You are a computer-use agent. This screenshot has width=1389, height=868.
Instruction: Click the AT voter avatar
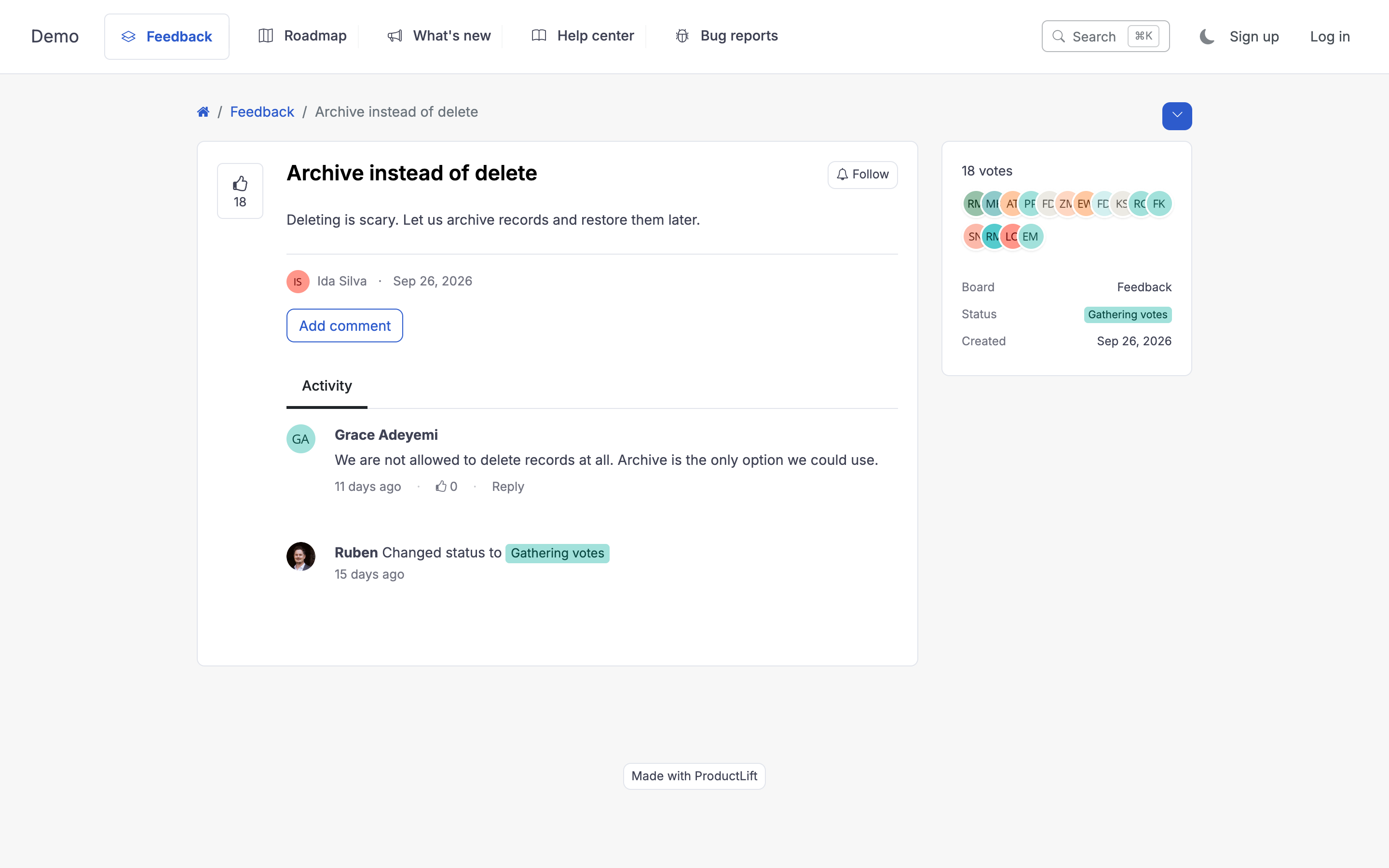tap(1011, 204)
